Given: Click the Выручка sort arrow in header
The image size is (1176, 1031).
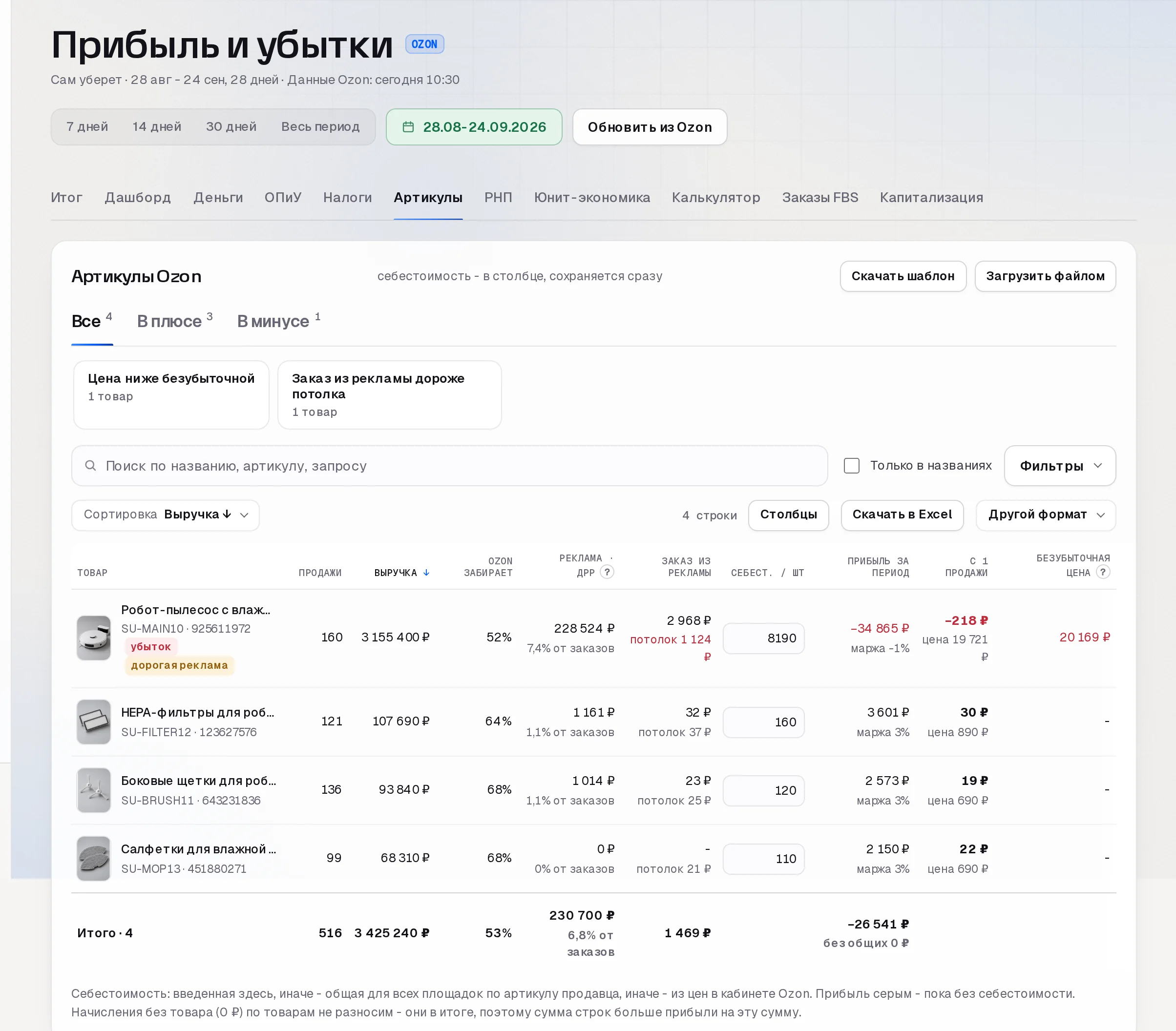Looking at the screenshot, I should point(426,573).
